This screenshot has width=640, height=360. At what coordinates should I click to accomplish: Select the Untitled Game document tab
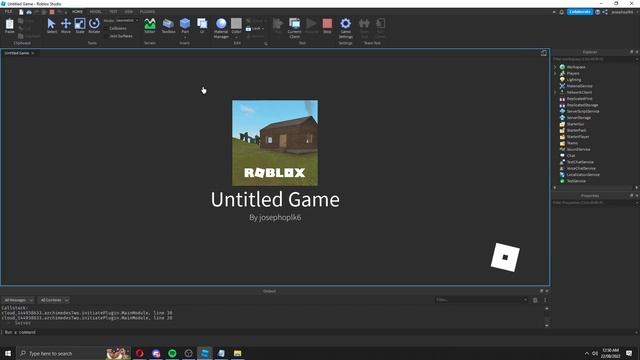17,53
